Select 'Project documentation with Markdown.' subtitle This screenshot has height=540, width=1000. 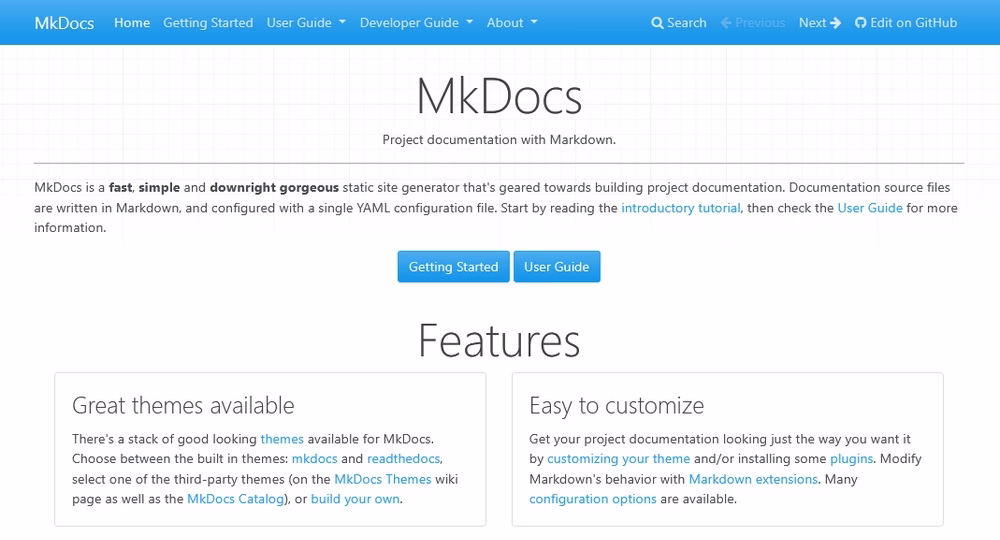499,140
